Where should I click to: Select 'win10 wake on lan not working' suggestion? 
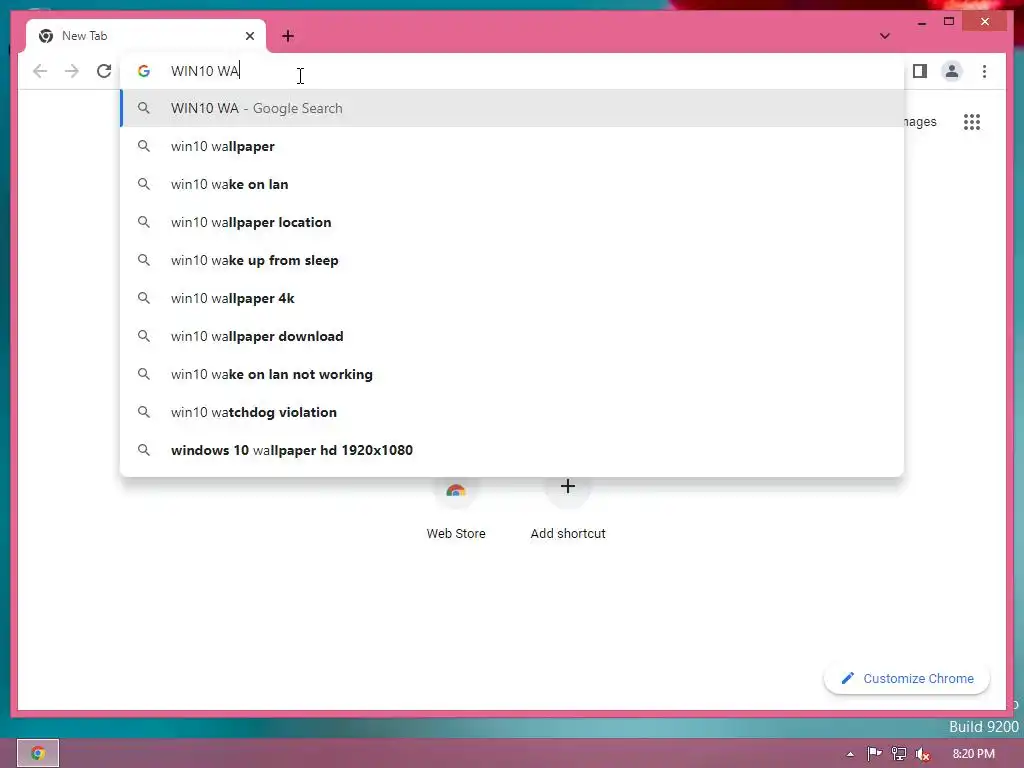(512, 374)
